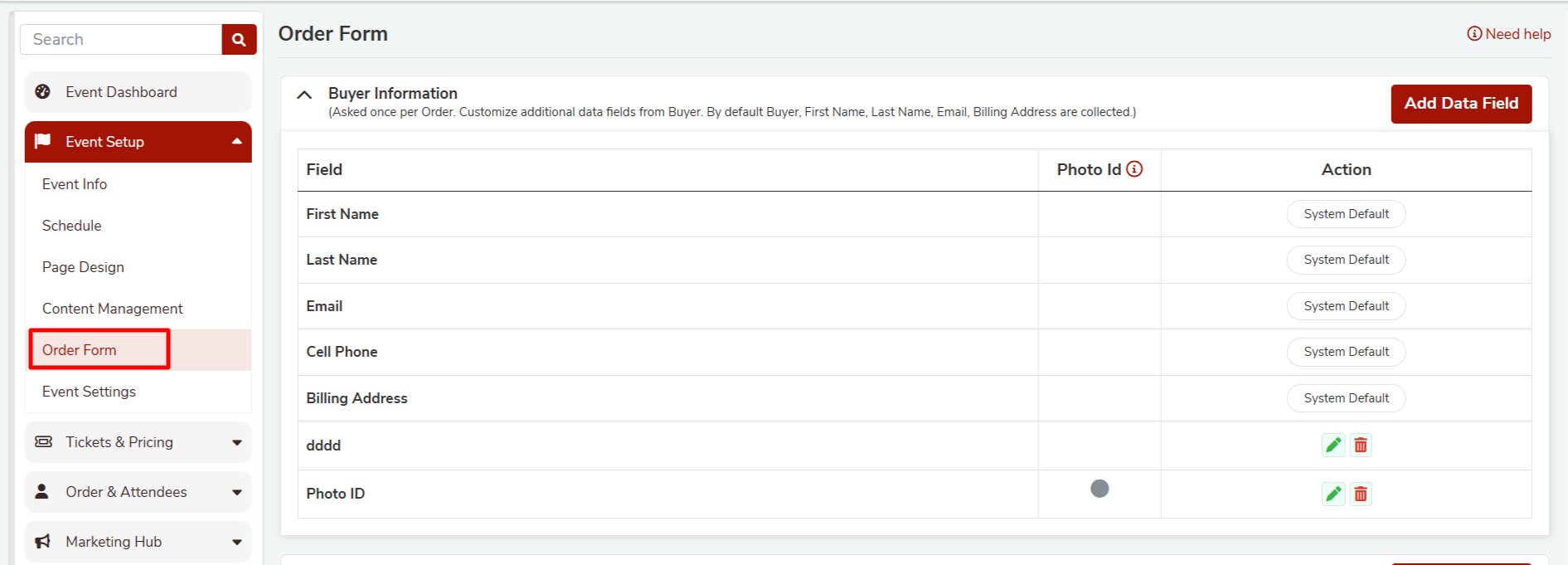The height and width of the screenshot is (565, 1568).
Task: Edit the Photo ID field with pencil icon
Action: pos(1333,494)
